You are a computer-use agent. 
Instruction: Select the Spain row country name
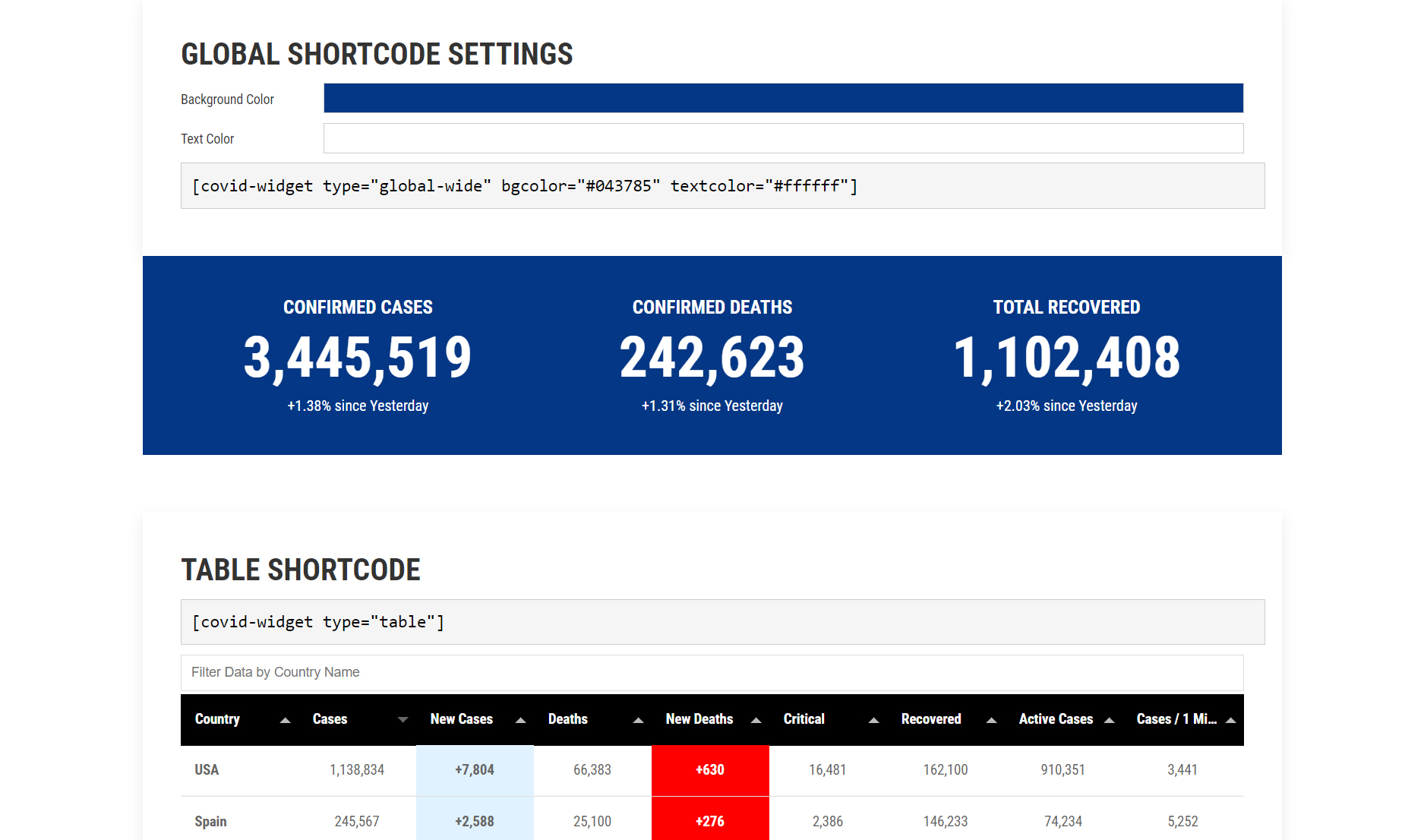210,822
